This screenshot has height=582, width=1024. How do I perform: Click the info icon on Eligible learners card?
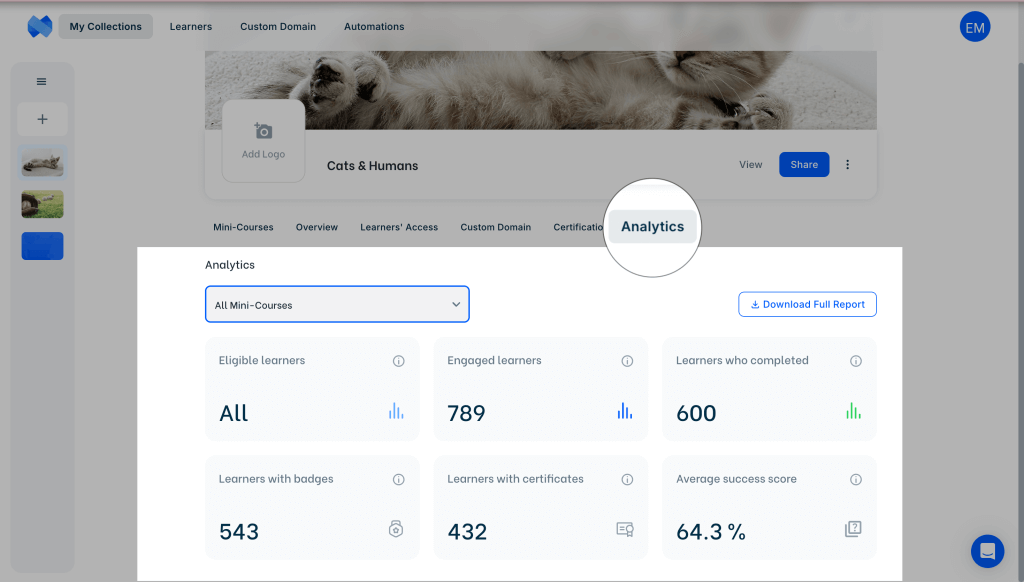click(399, 361)
